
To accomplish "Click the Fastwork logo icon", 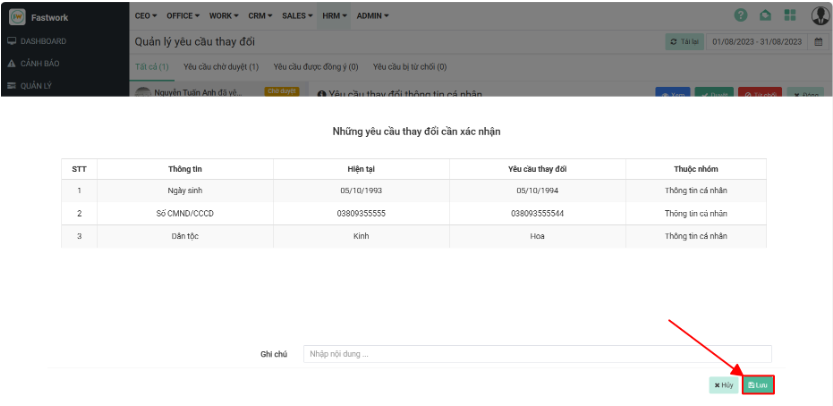I will (17, 16).
